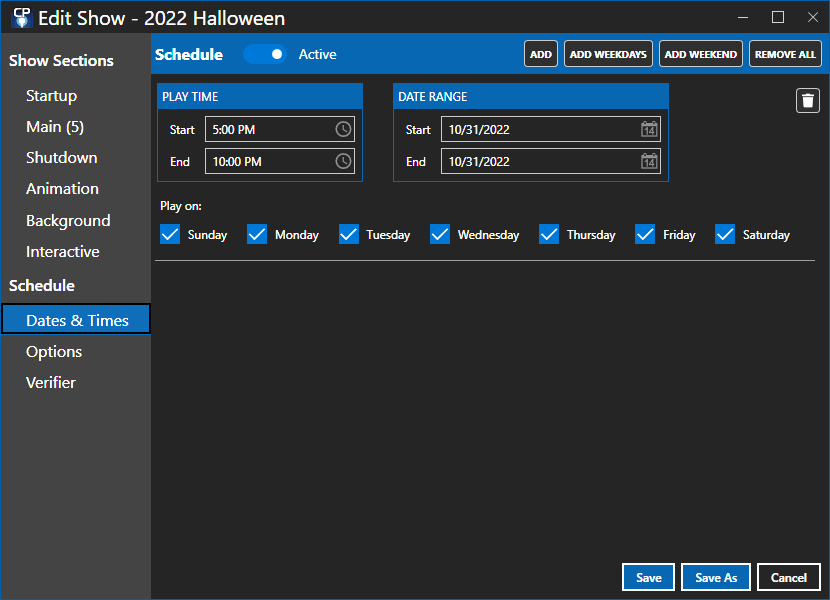The width and height of the screenshot is (830, 600).
Task: Open the start date calendar picker
Action: click(x=649, y=129)
